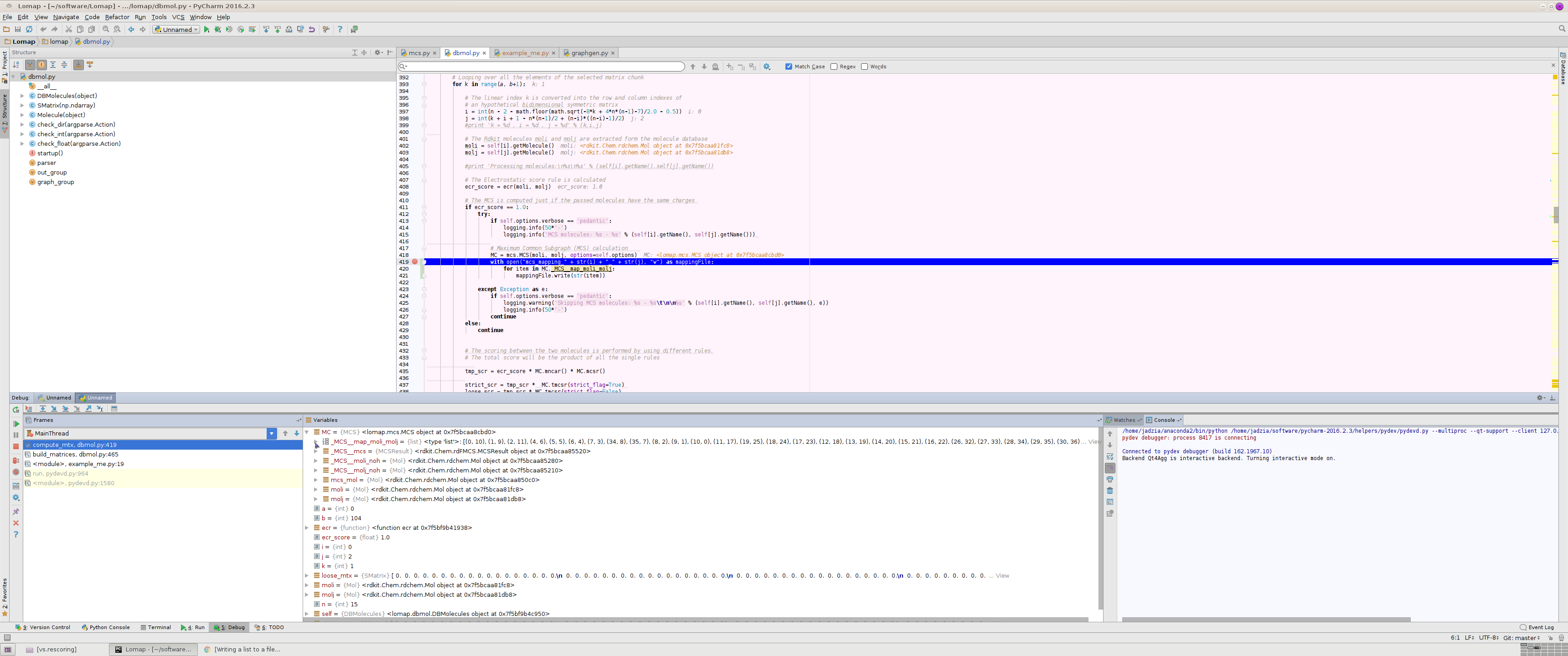Screen dimensions: 1568x656
Task: Open the Terminal tool window
Action: [155, 627]
